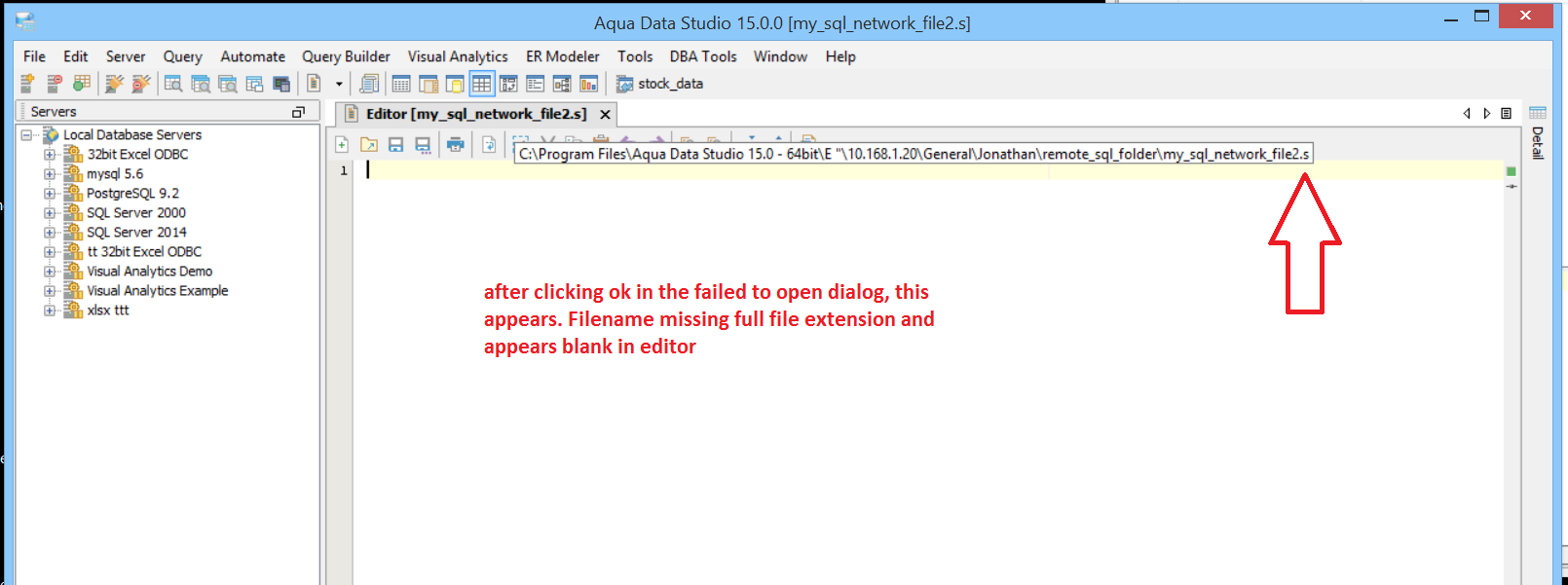This screenshot has height=585, width=1568.
Task: Click the reload document icon in editor toolbar
Action: (489, 145)
